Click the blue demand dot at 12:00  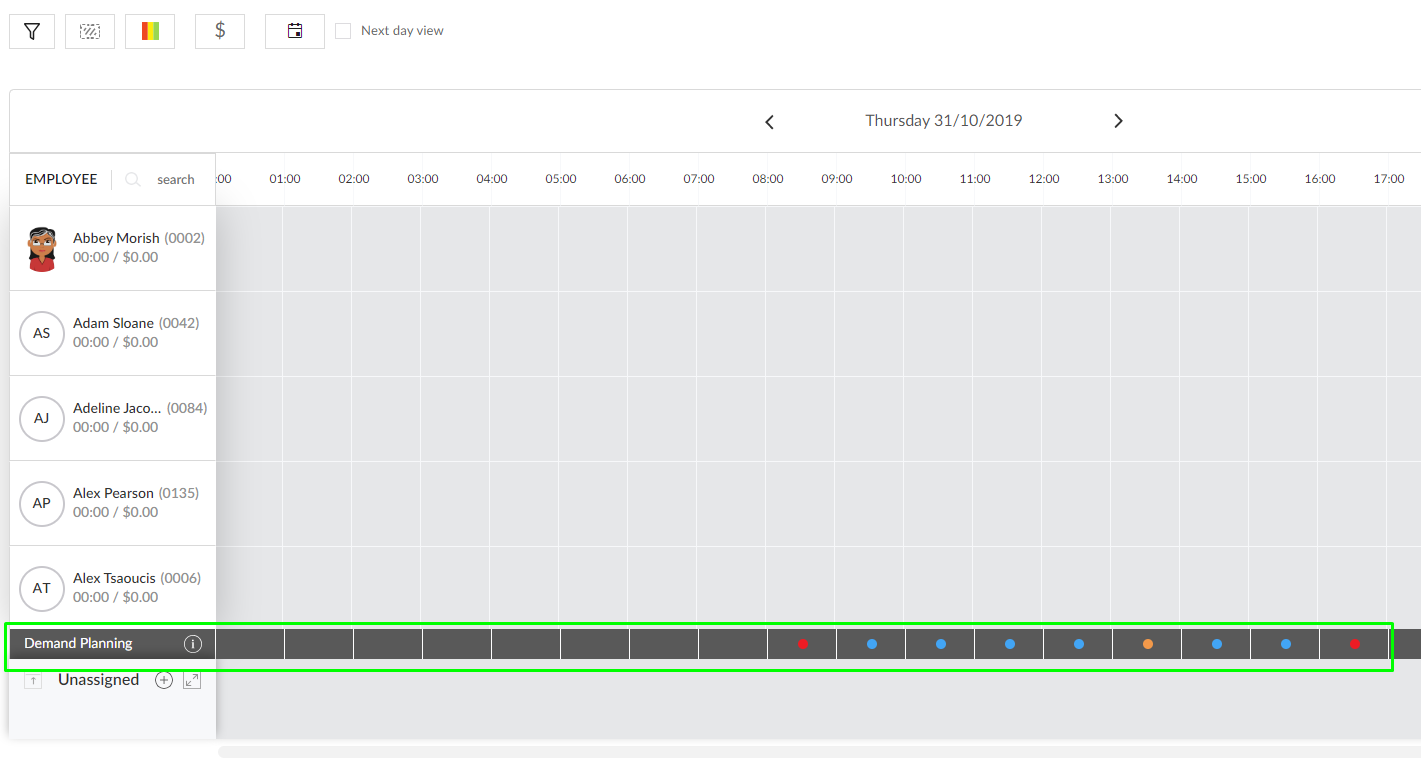[x=1079, y=644]
